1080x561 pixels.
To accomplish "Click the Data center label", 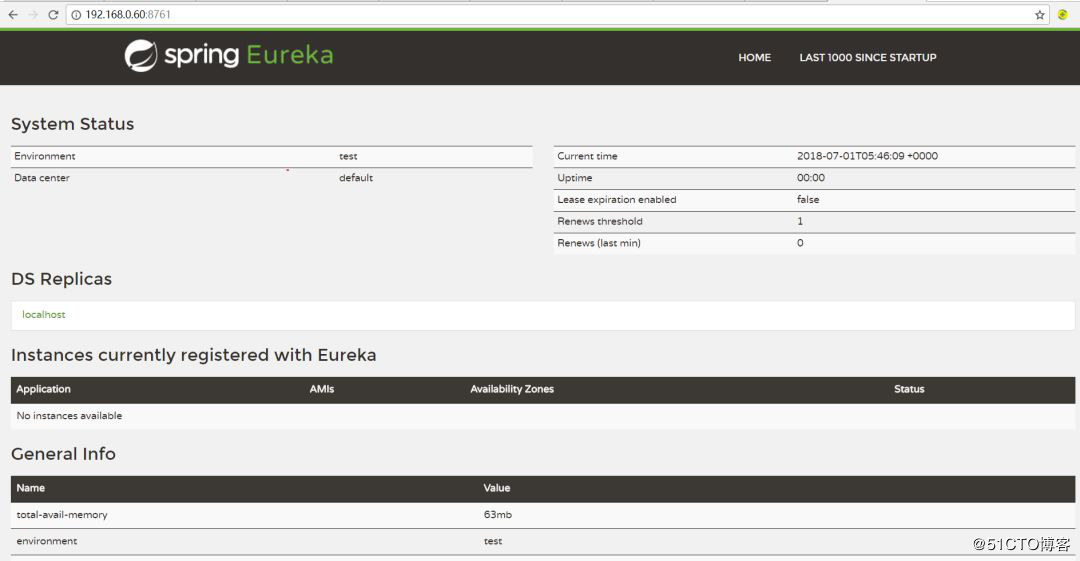I will pyautogui.click(x=42, y=178).
